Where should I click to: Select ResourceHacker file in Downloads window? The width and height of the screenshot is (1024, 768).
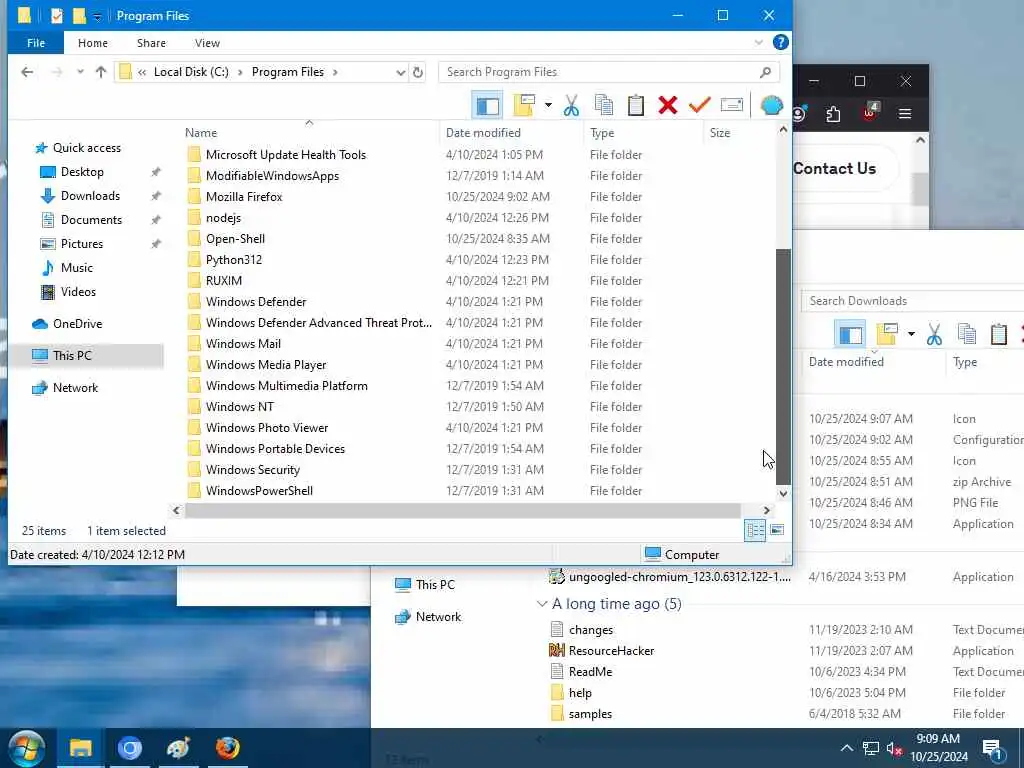tap(611, 650)
